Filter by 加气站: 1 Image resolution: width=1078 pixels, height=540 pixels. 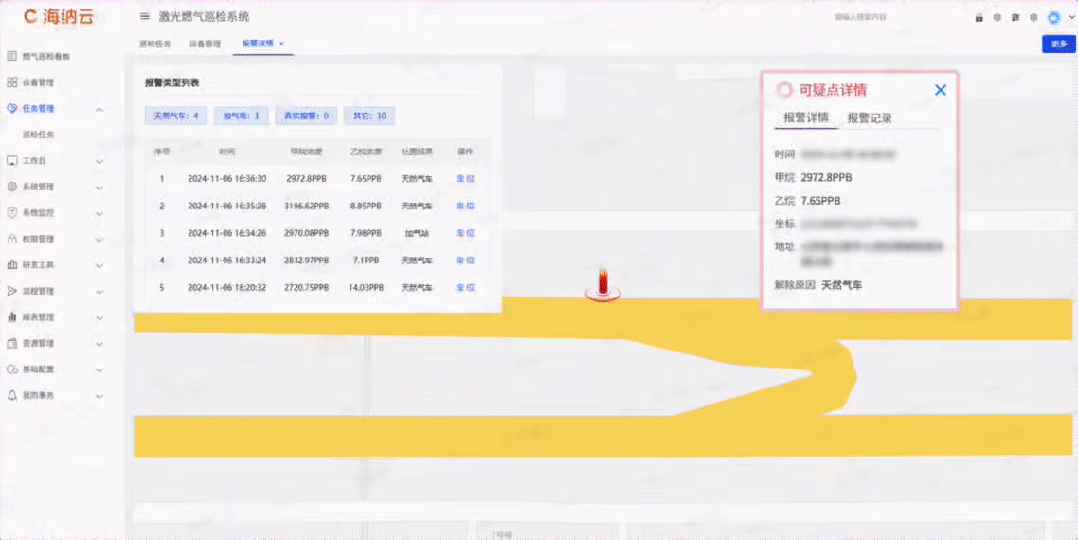[241, 116]
